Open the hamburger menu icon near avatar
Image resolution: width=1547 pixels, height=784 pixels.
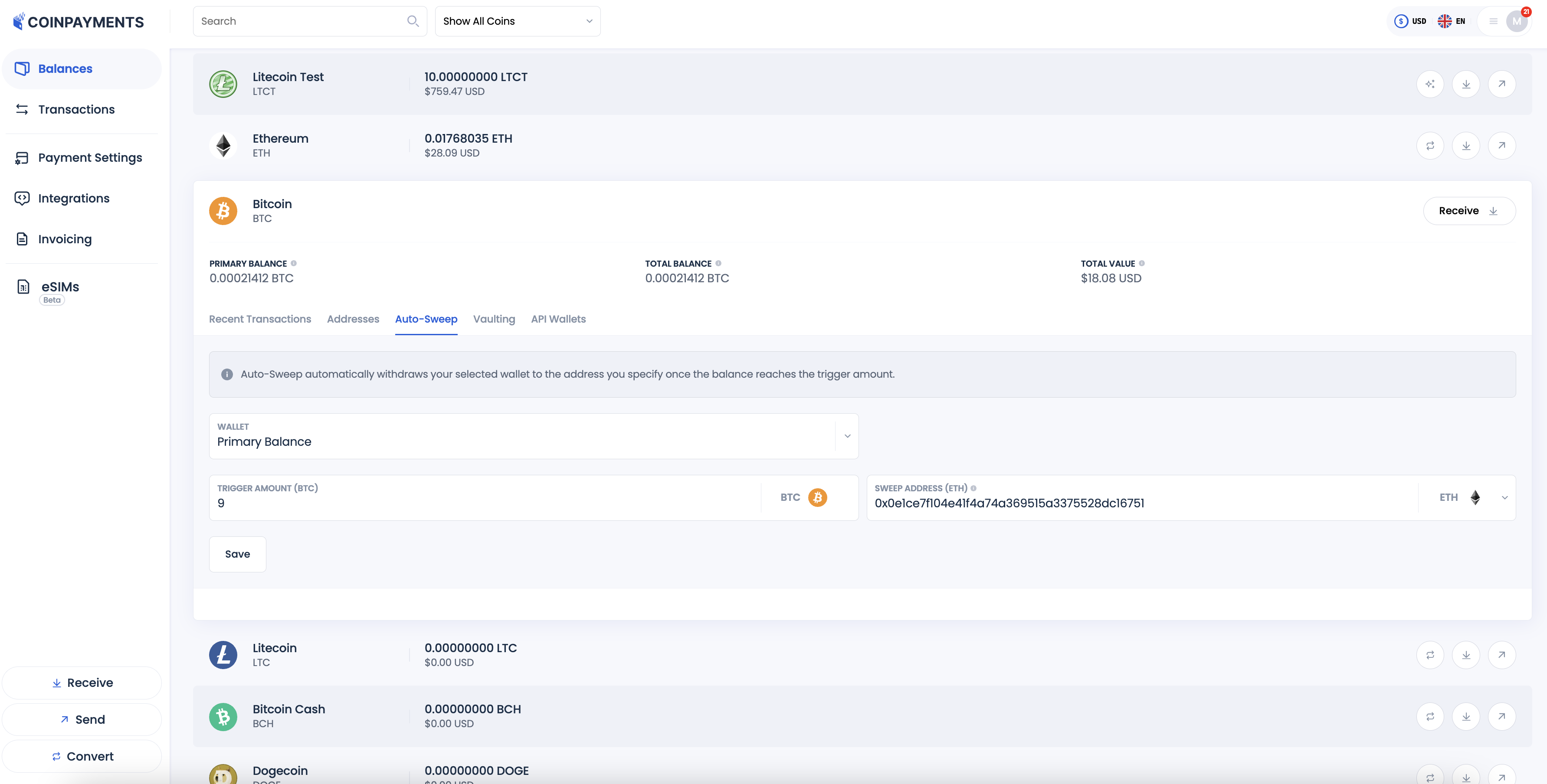tap(1493, 21)
